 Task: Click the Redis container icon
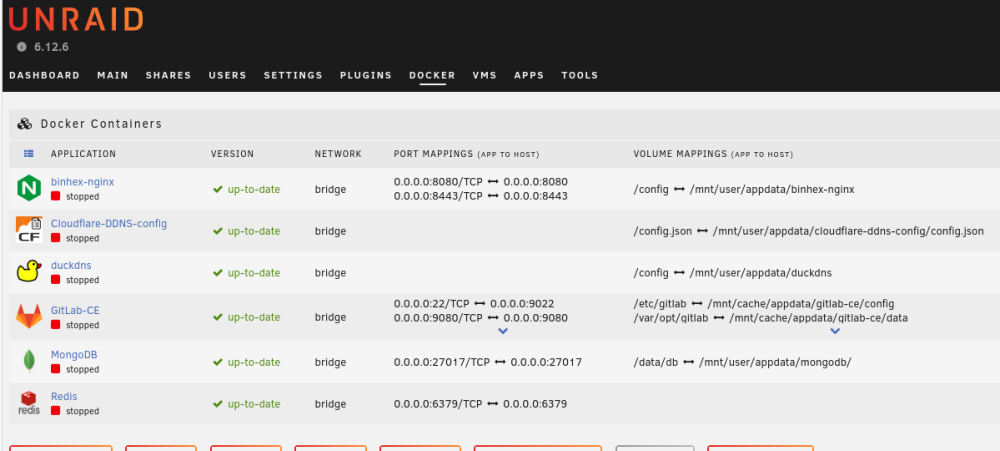click(29, 403)
